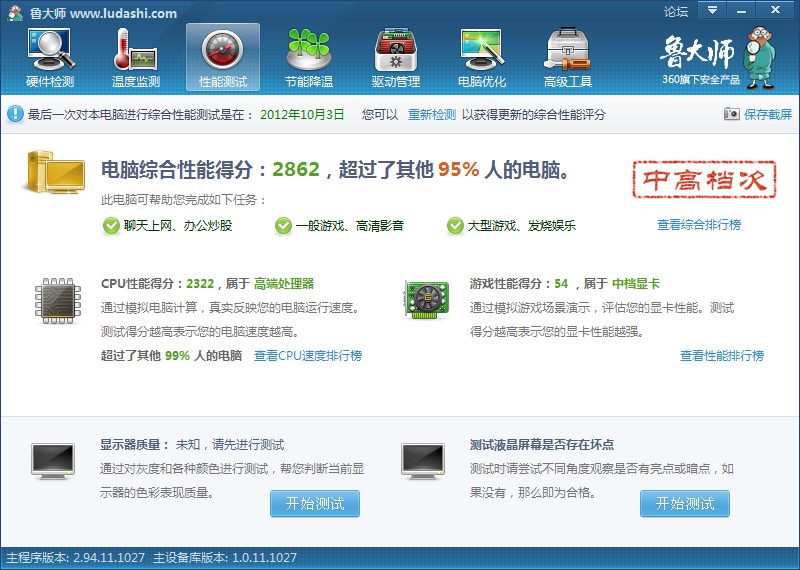Open the 硬件检测 hardware detection icon
The height and width of the screenshot is (570, 800).
(50, 49)
